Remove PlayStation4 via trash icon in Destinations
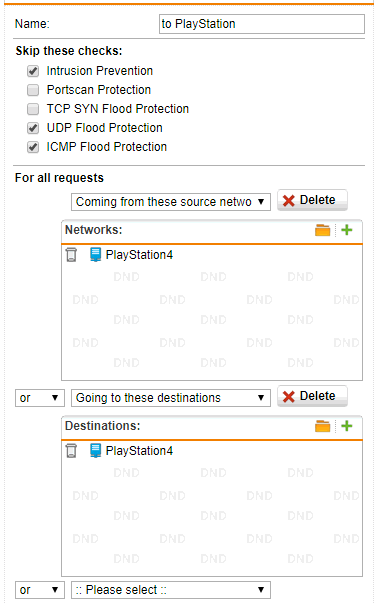375x603 pixels. 71,451
